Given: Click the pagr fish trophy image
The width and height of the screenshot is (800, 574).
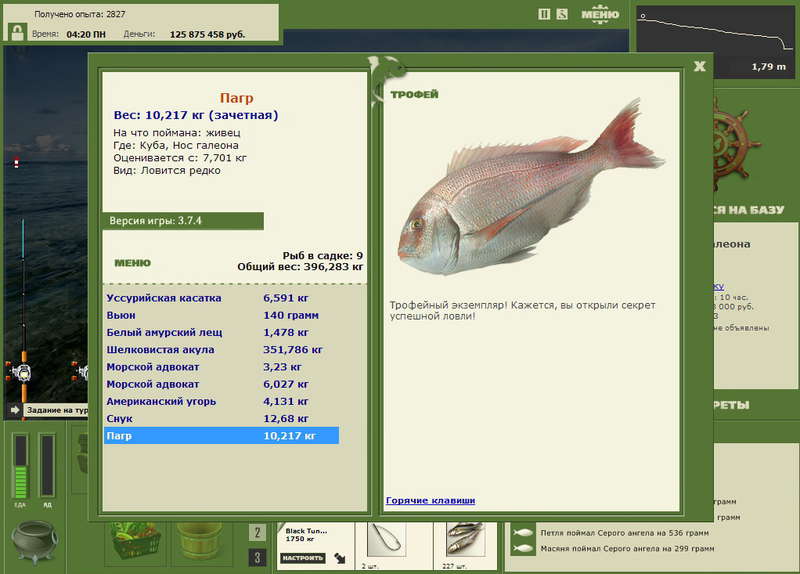Looking at the screenshot, I should (531, 187).
